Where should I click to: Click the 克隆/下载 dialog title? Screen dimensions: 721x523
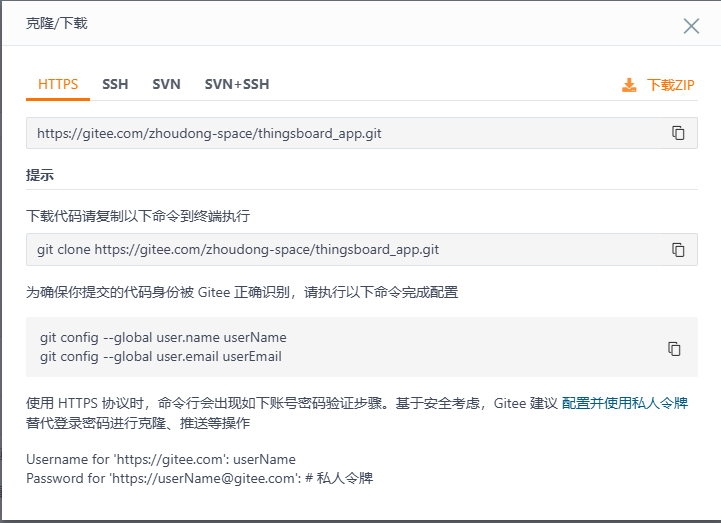pos(57,23)
